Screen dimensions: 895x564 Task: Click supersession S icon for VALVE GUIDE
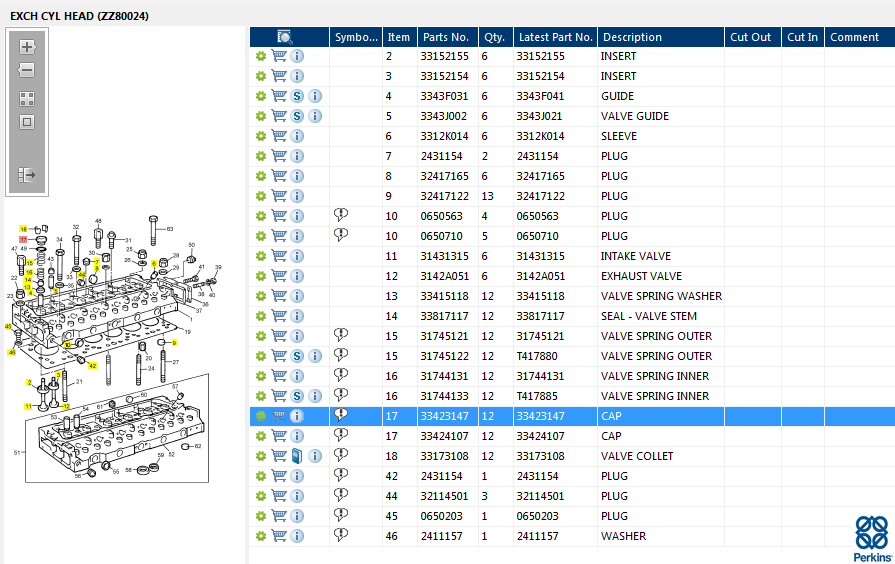[x=297, y=116]
